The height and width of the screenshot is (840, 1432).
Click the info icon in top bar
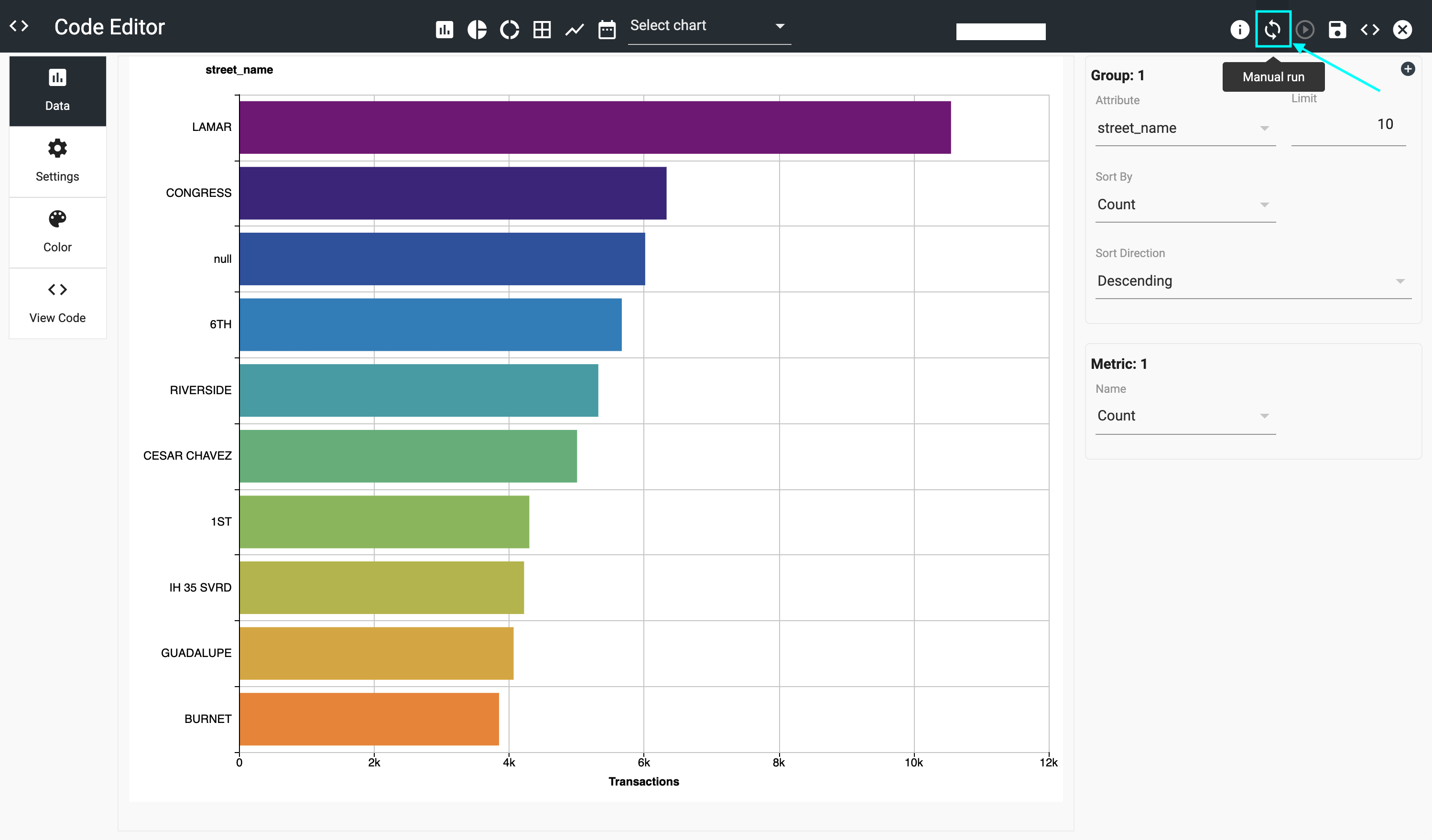[1240, 30]
